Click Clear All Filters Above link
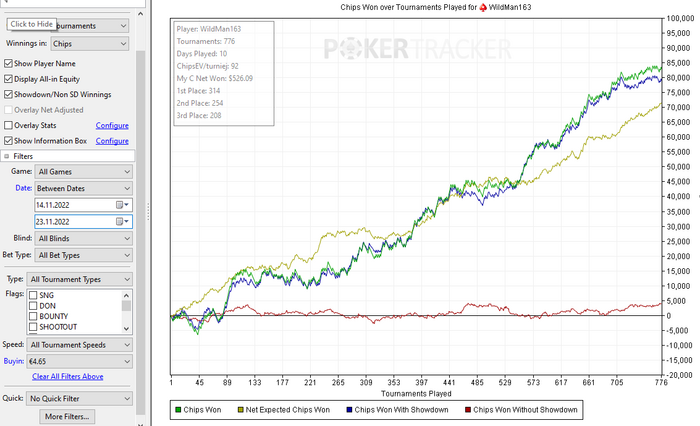Viewport: 700px width, 426px height. (67, 376)
